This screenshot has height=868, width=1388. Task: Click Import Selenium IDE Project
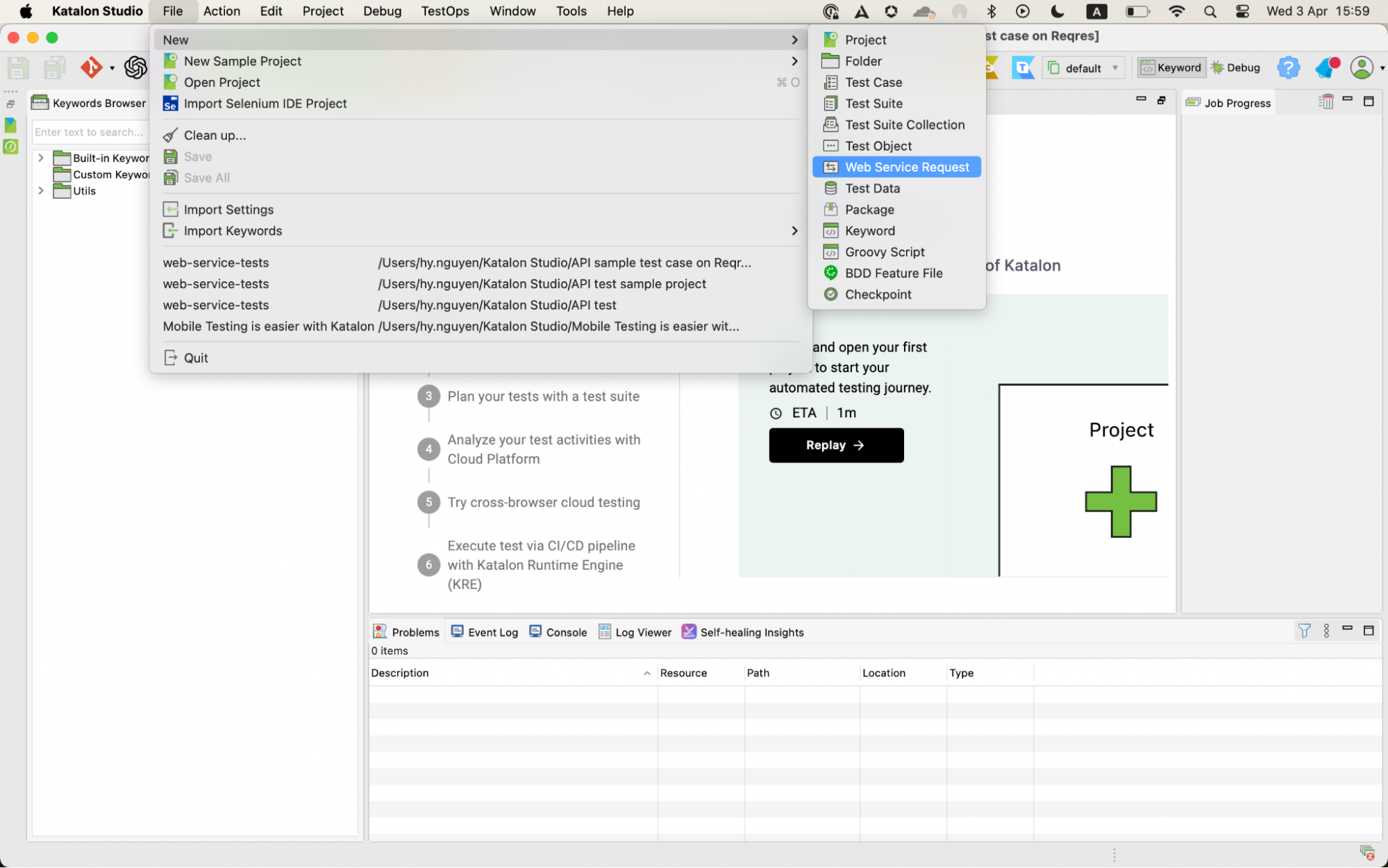[x=480, y=103]
